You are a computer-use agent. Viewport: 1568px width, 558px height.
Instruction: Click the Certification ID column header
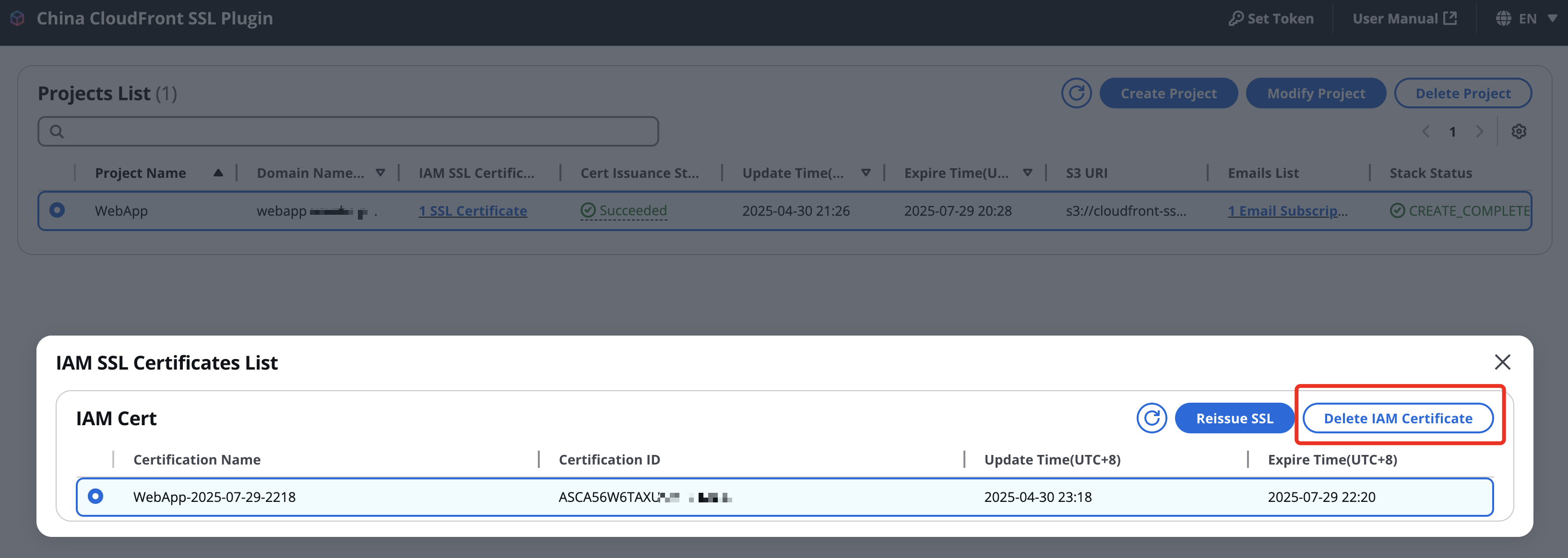coord(609,460)
